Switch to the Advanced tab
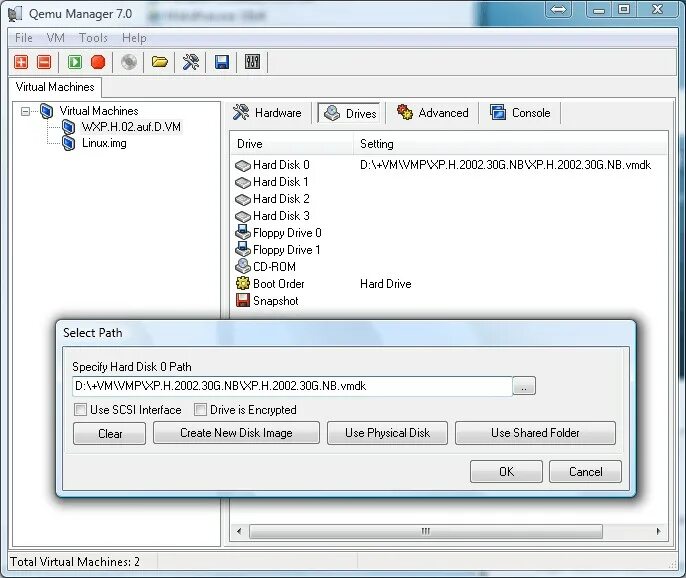This screenshot has width=686, height=578. (433, 113)
